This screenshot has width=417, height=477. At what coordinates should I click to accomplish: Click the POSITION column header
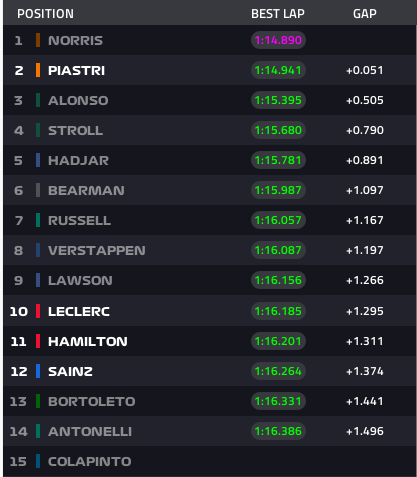[x=45, y=14]
